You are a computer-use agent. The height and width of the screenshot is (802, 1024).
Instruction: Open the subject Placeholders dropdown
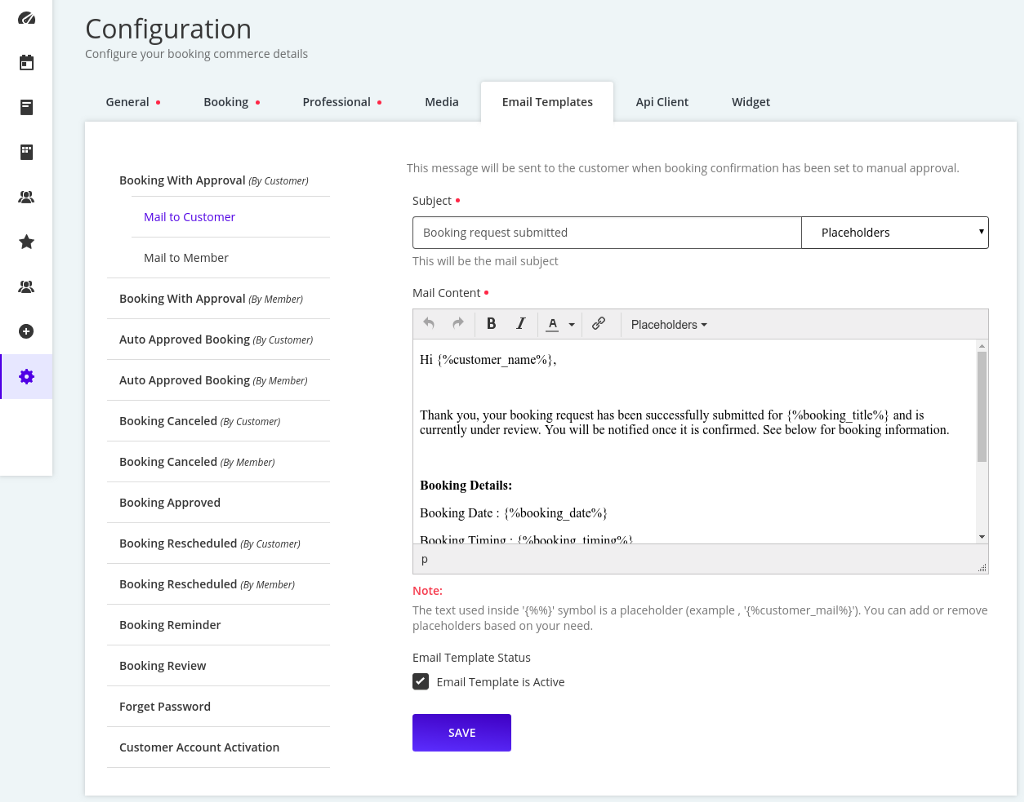pyautogui.click(x=894, y=232)
